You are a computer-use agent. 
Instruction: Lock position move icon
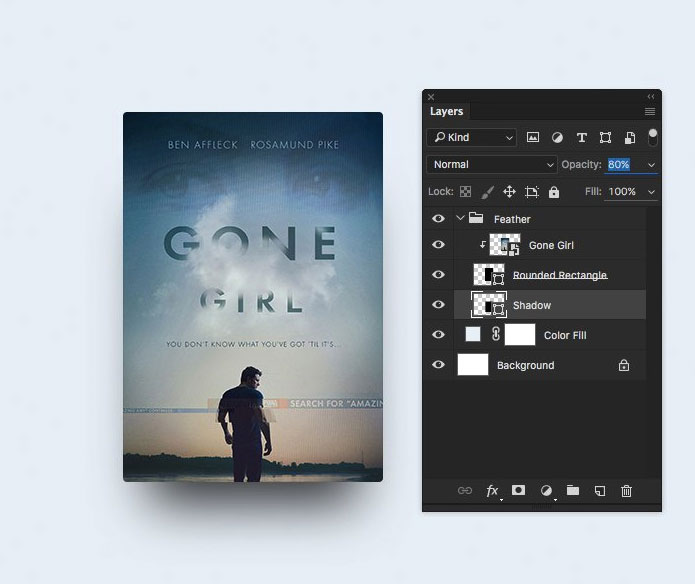[x=509, y=192]
